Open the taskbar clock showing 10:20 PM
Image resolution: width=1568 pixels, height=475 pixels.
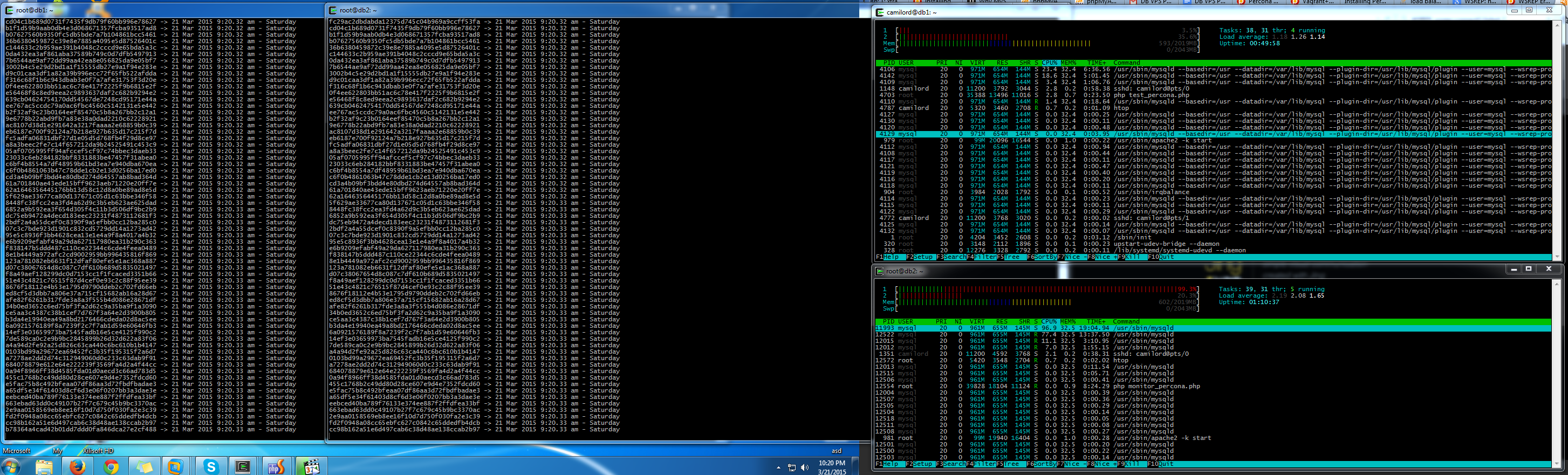tap(832, 467)
